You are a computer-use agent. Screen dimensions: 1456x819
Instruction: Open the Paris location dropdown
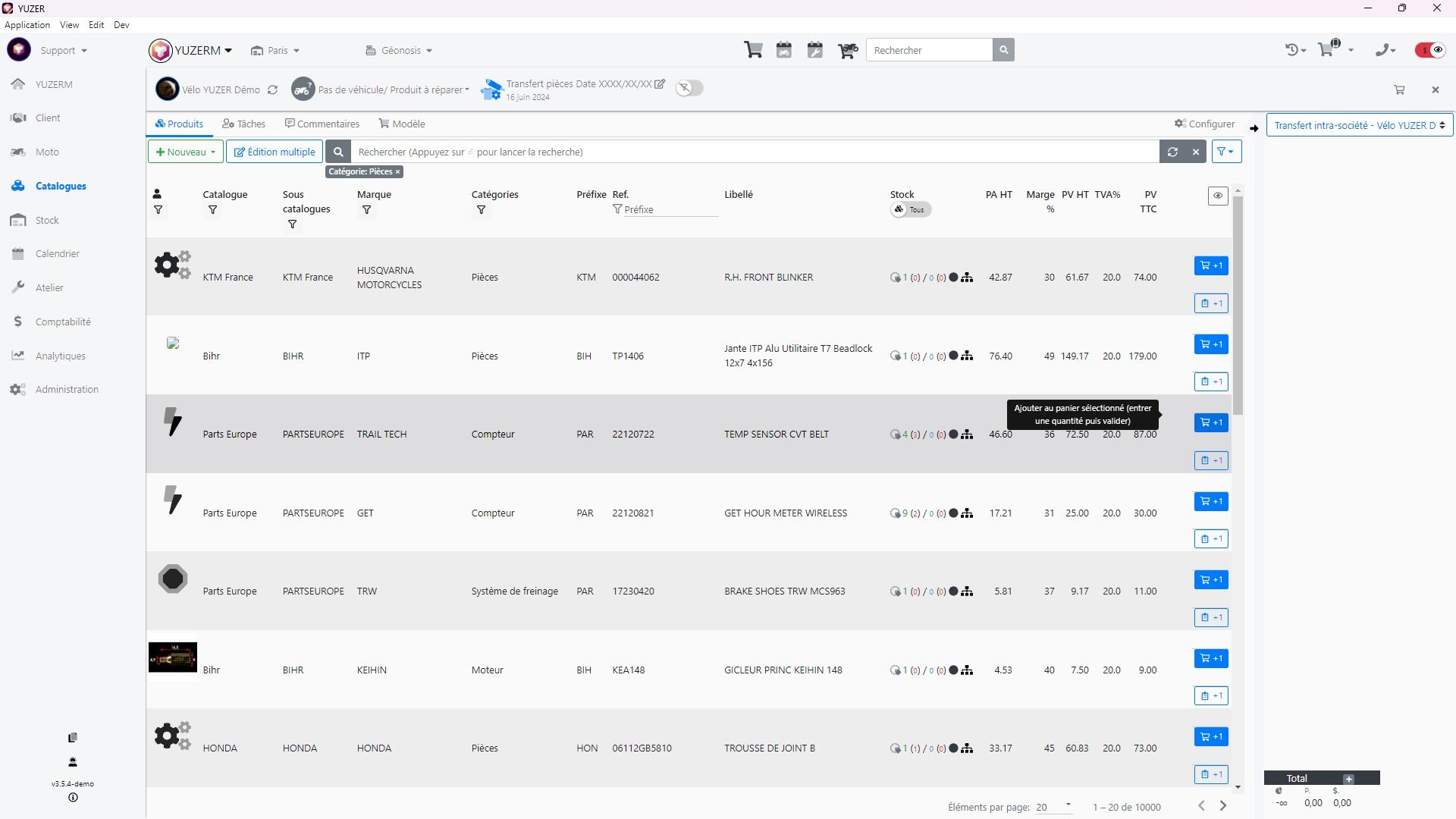tap(276, 51)
